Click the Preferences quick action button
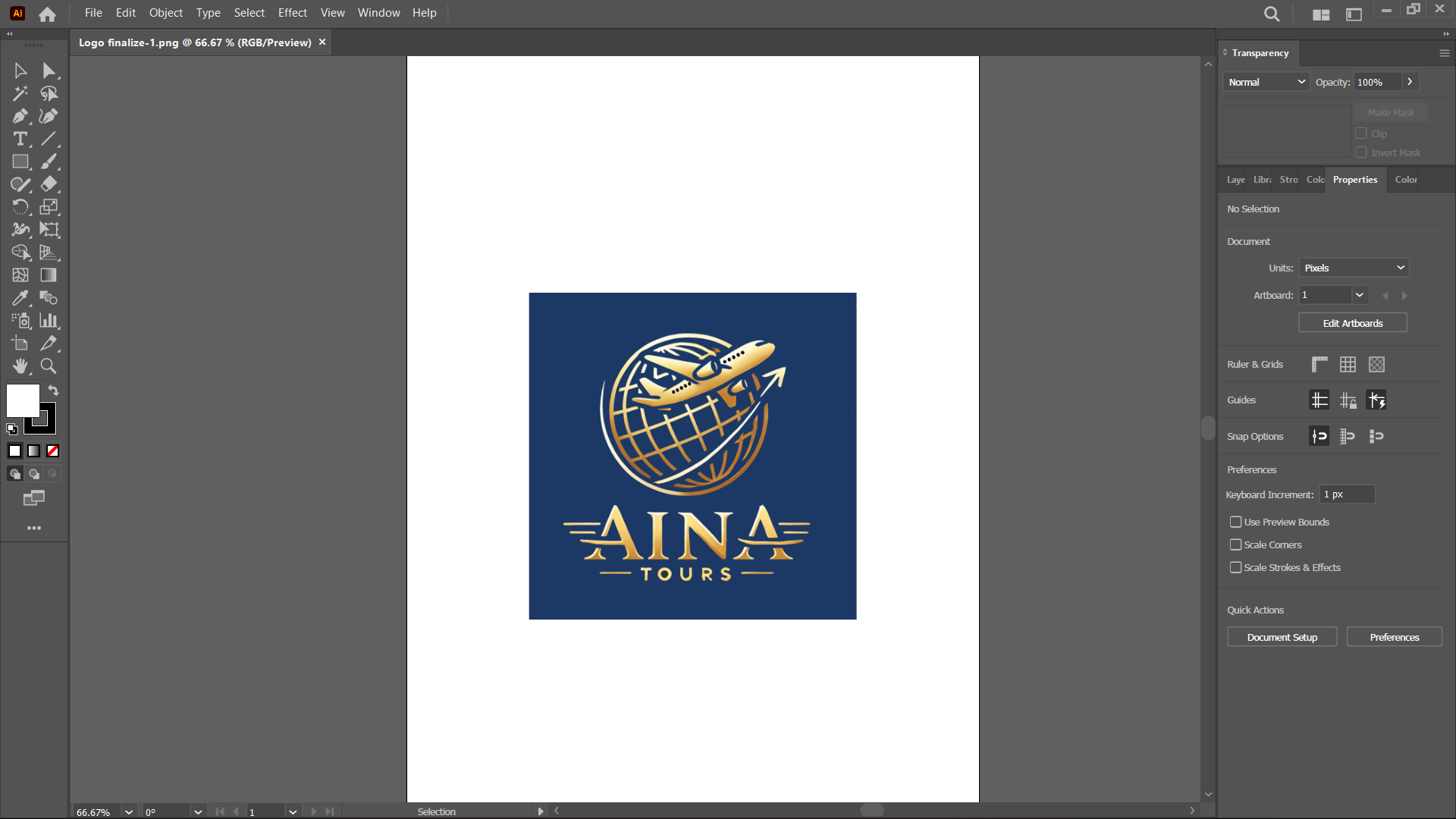 tap(1394, 637)
